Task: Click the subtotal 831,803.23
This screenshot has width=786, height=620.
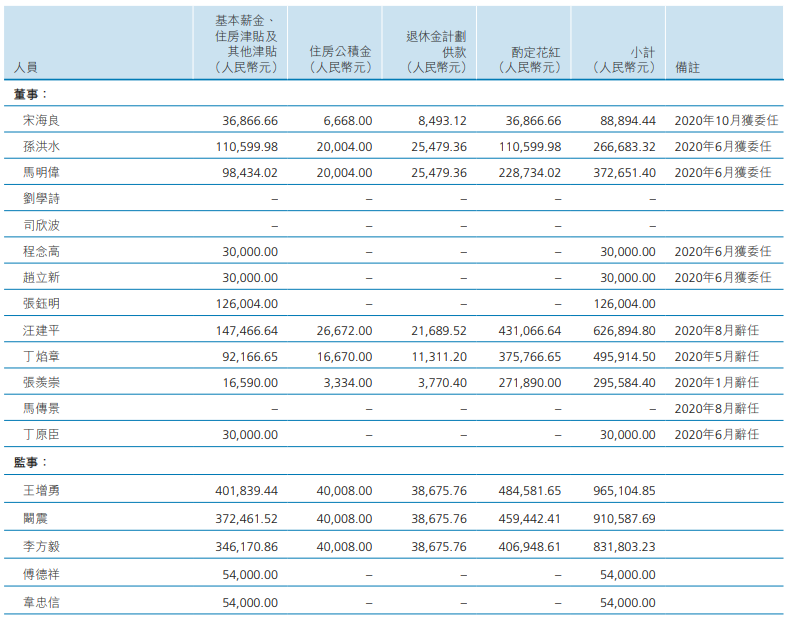Action: pos(625,547)
